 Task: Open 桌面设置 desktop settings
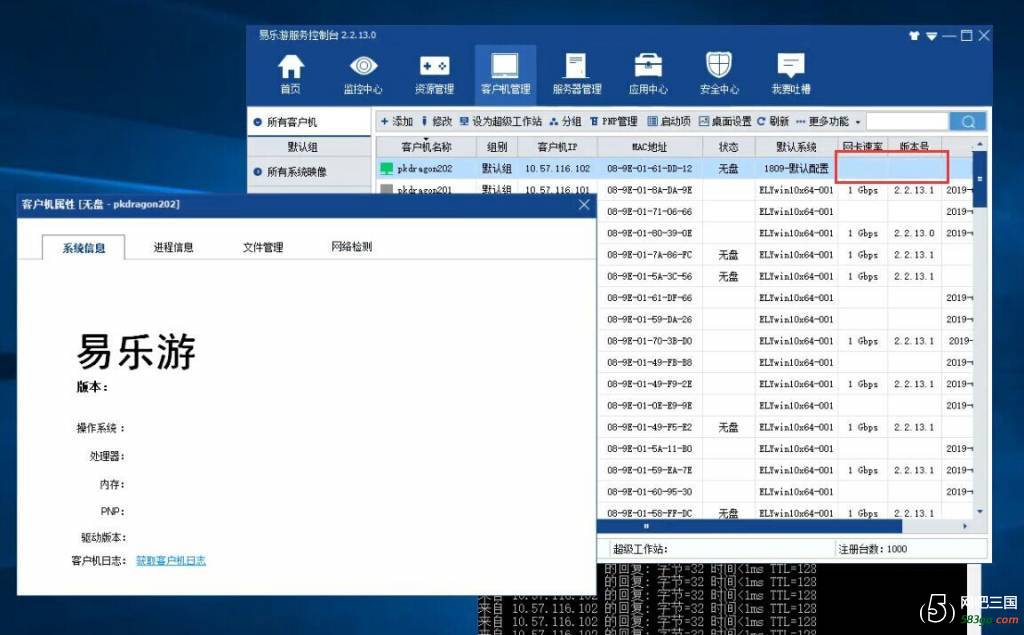tap(725, 122)
